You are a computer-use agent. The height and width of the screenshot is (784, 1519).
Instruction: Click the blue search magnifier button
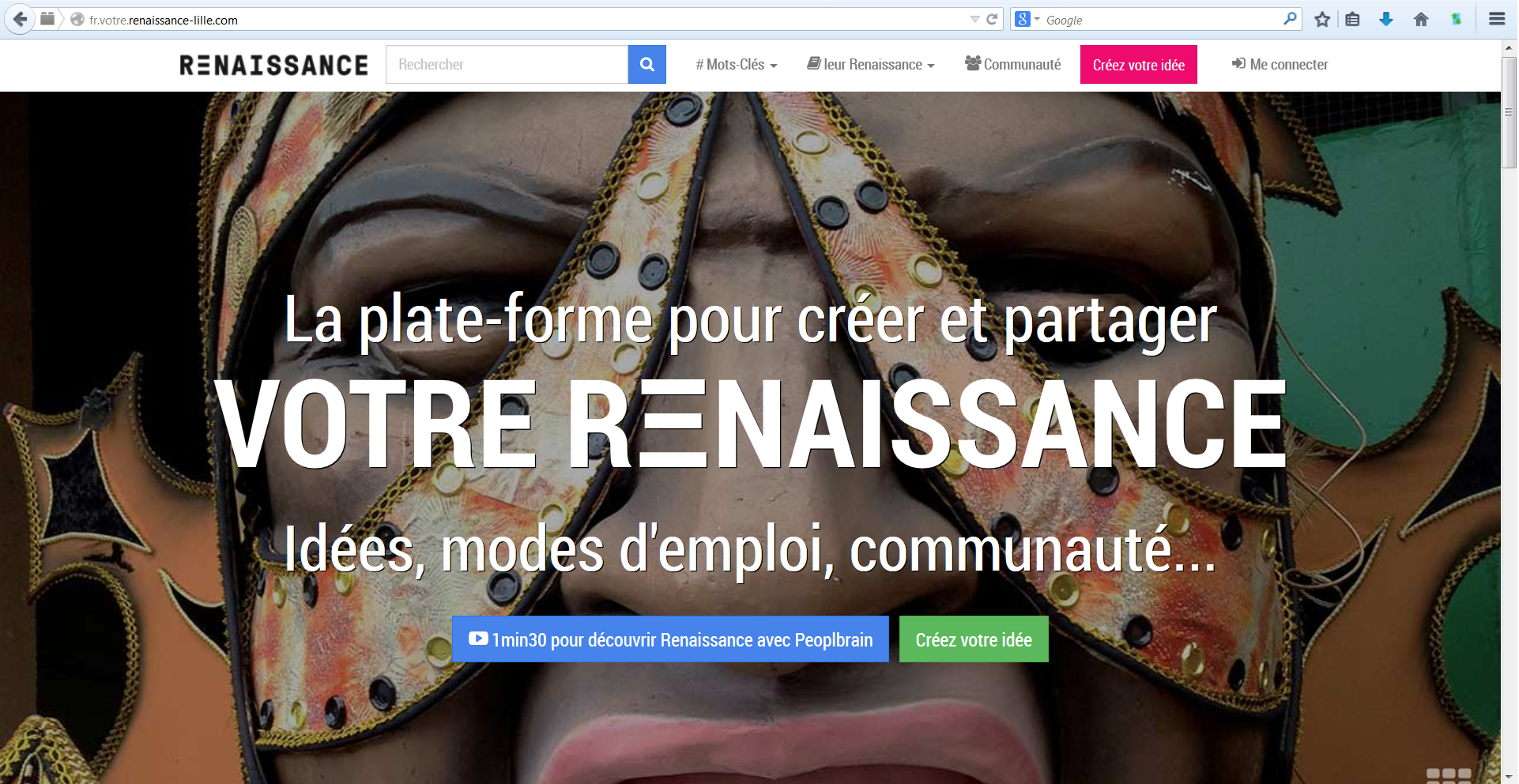tap(646, 65)
